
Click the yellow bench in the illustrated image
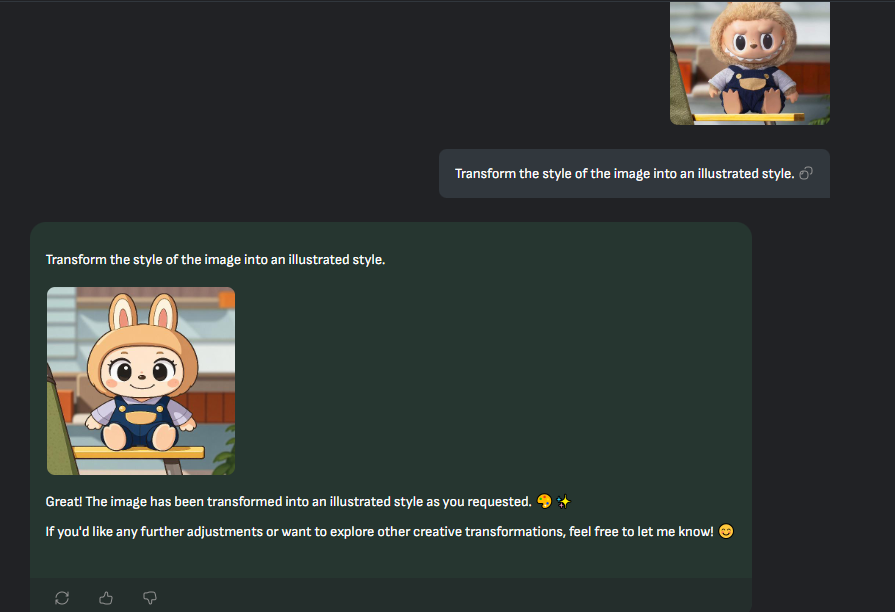point(138,452)
